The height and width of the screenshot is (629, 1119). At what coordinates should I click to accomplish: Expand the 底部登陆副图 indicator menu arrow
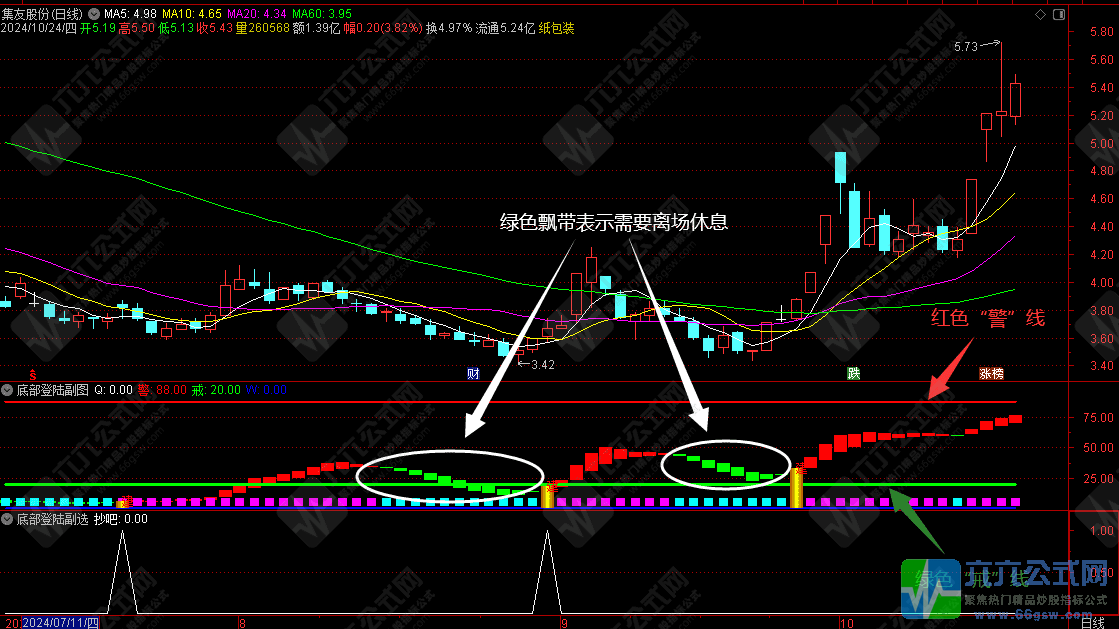pos(7,390)
